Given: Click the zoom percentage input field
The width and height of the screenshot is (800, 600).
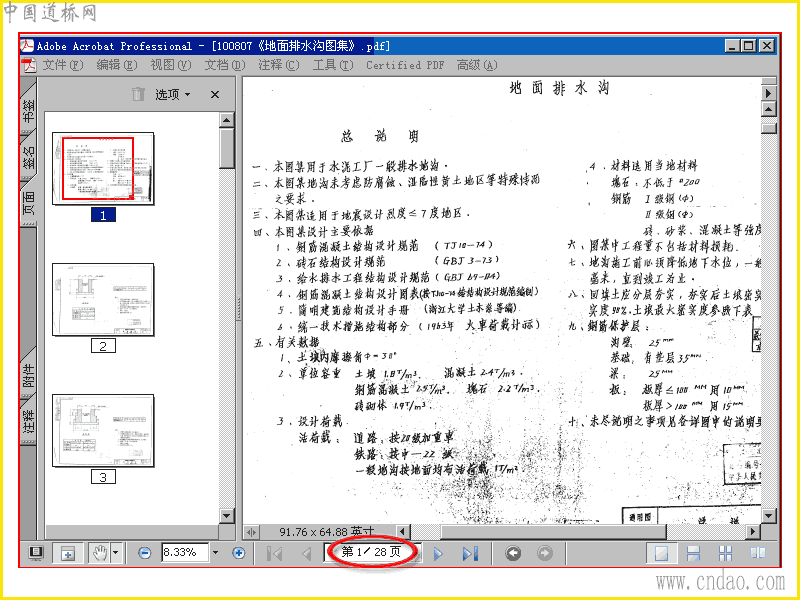Looking at the screenshot, I should [185, 553].
